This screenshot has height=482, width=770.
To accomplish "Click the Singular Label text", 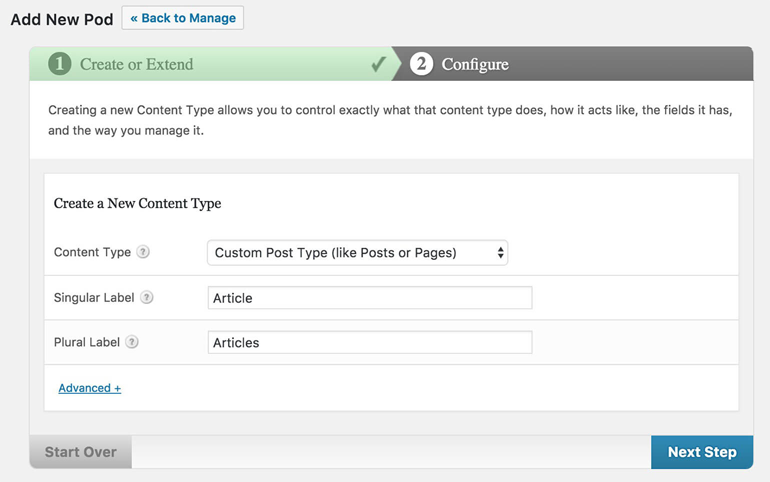I will point(94,298).
